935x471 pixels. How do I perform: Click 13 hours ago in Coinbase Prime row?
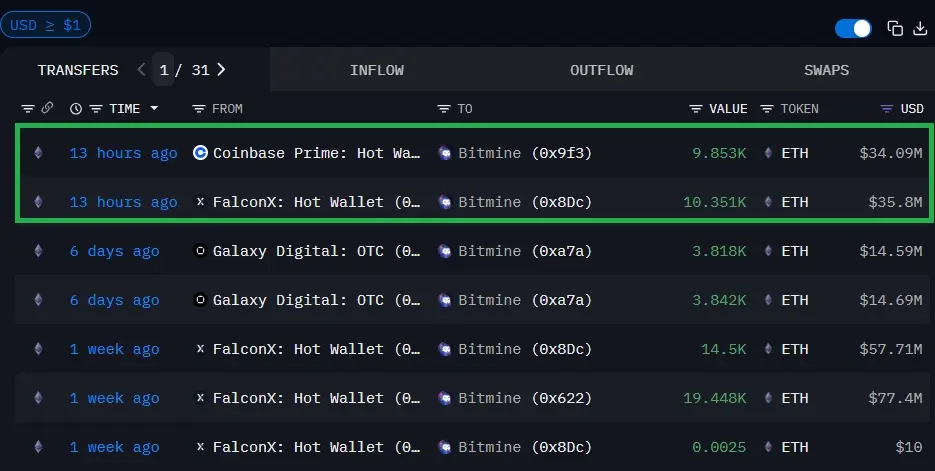(x=123, y=153)
